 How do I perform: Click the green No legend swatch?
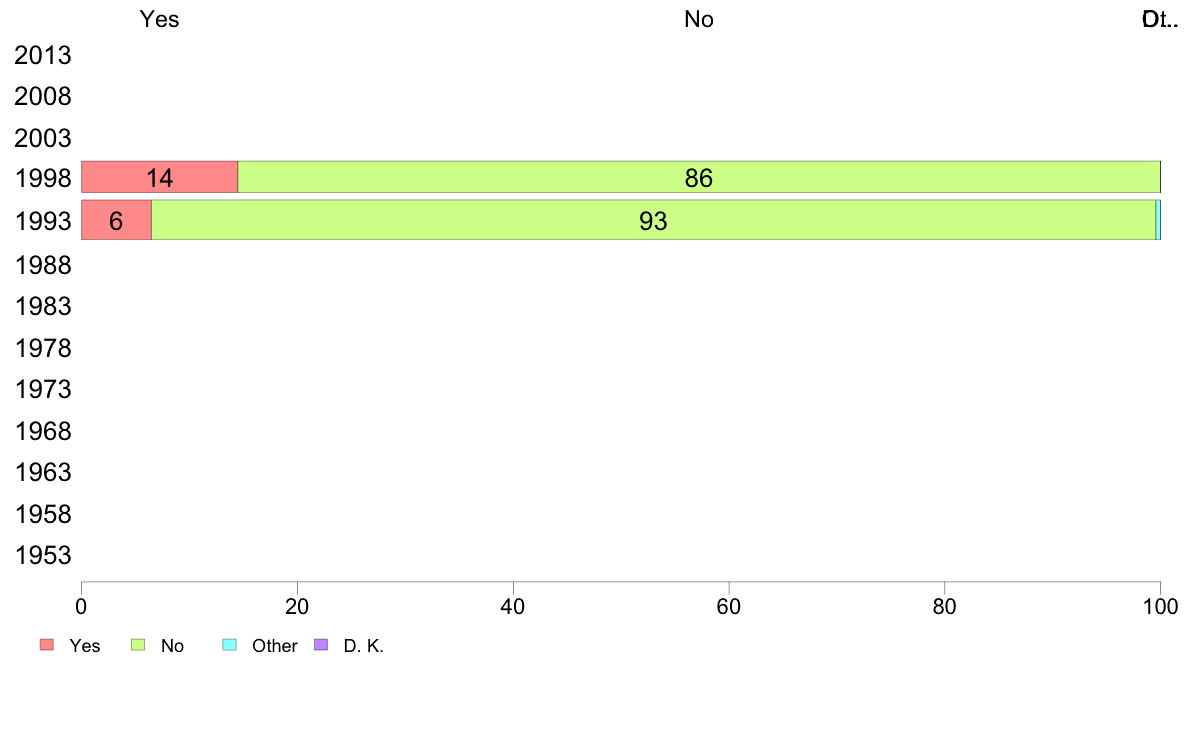pyautogui.click(x=140, y=645)
